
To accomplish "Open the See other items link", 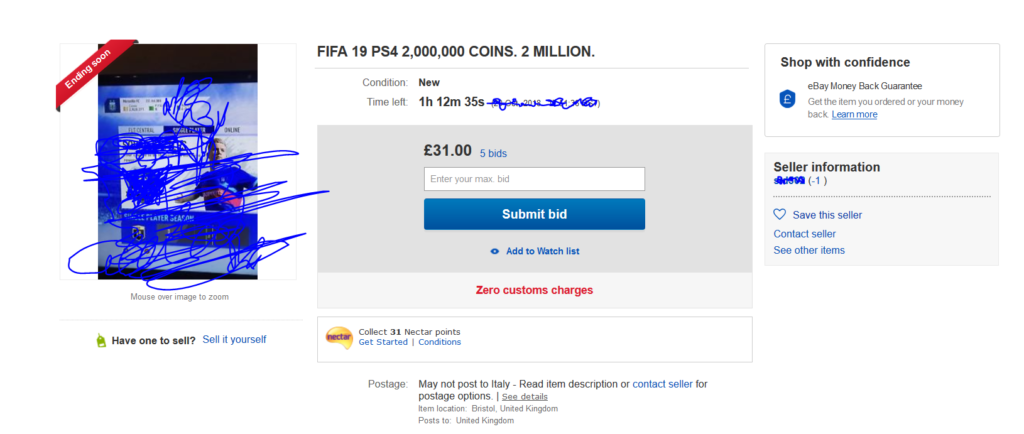I will tap(809, 250).
